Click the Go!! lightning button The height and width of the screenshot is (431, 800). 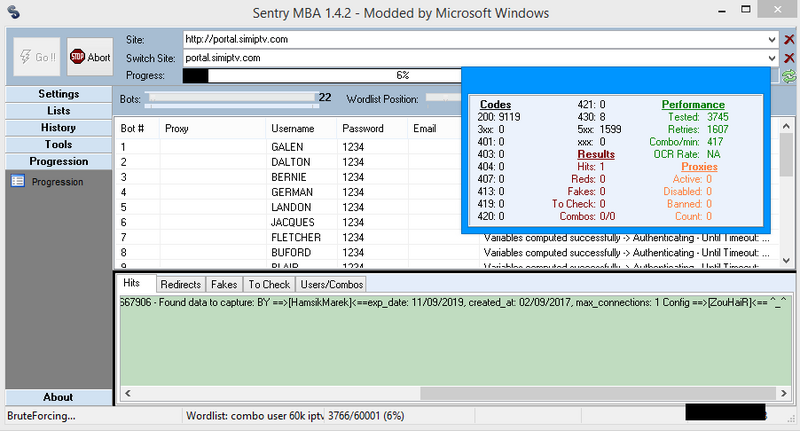(x=37, y=57)
